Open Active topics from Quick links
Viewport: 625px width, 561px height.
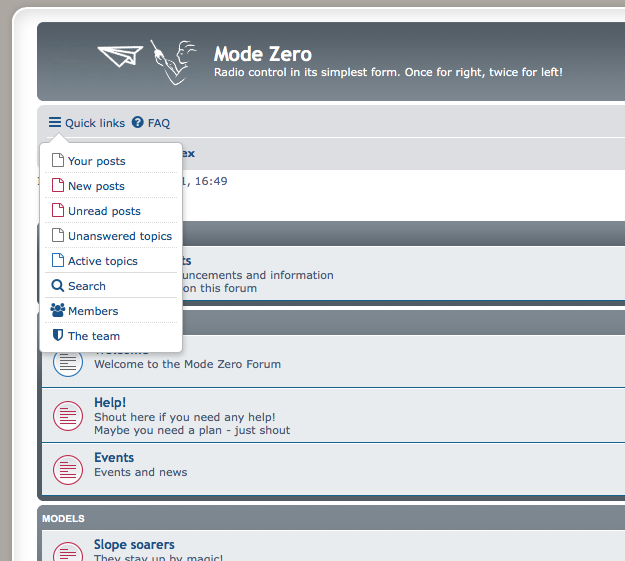[102, 261]
